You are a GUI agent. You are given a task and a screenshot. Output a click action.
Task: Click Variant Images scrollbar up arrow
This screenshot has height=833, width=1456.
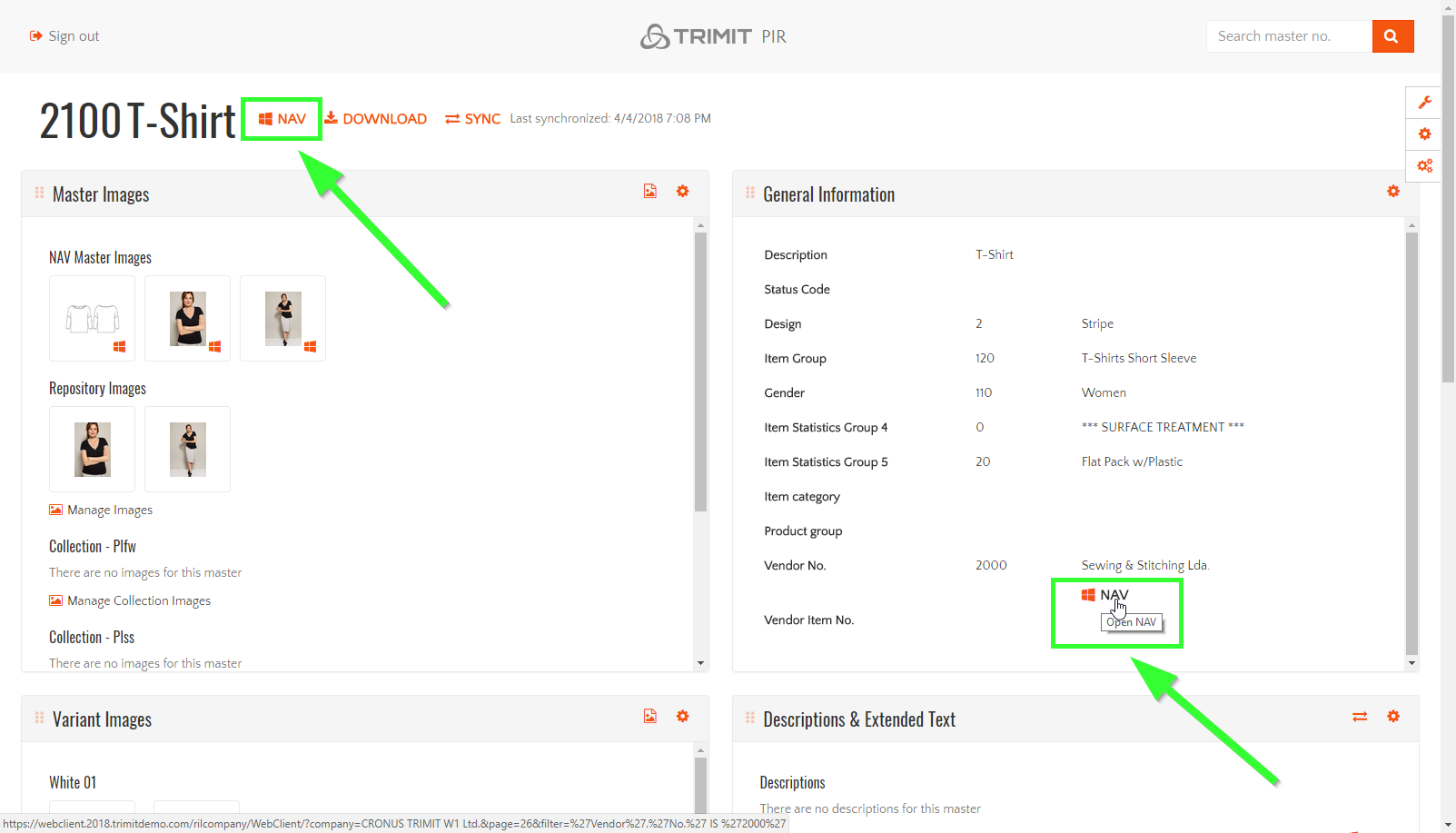(x=700, y=750)
